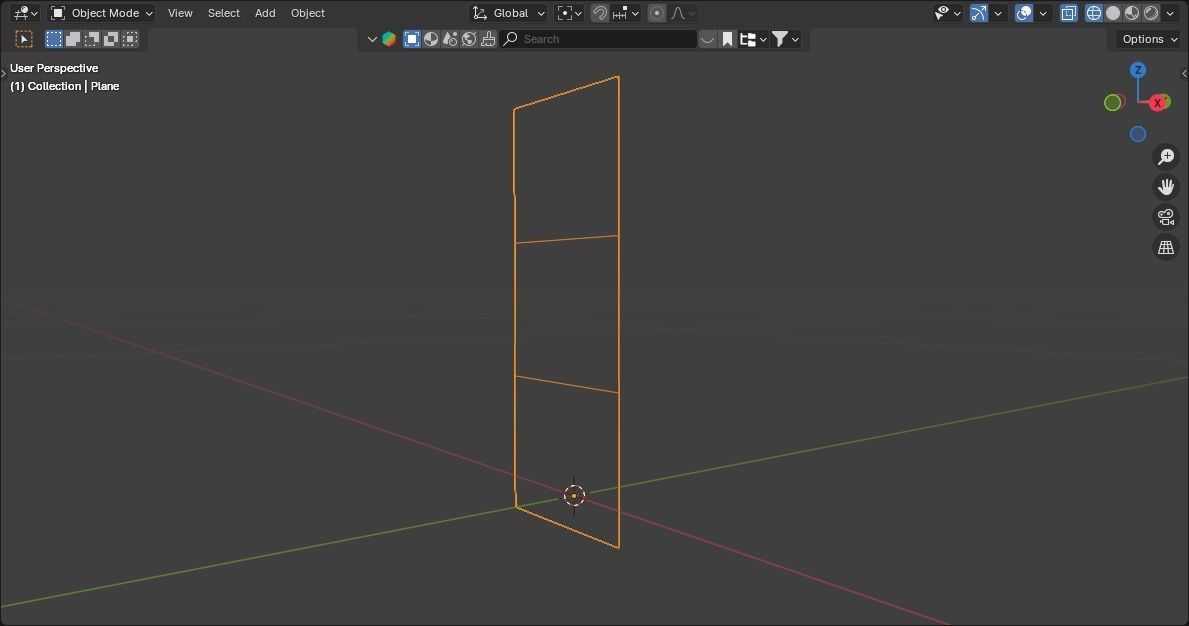The height and width of the screenshot is (626, 1189).
Task: Click the Zoom view magnifier icon
Action: coord(1165,157)
